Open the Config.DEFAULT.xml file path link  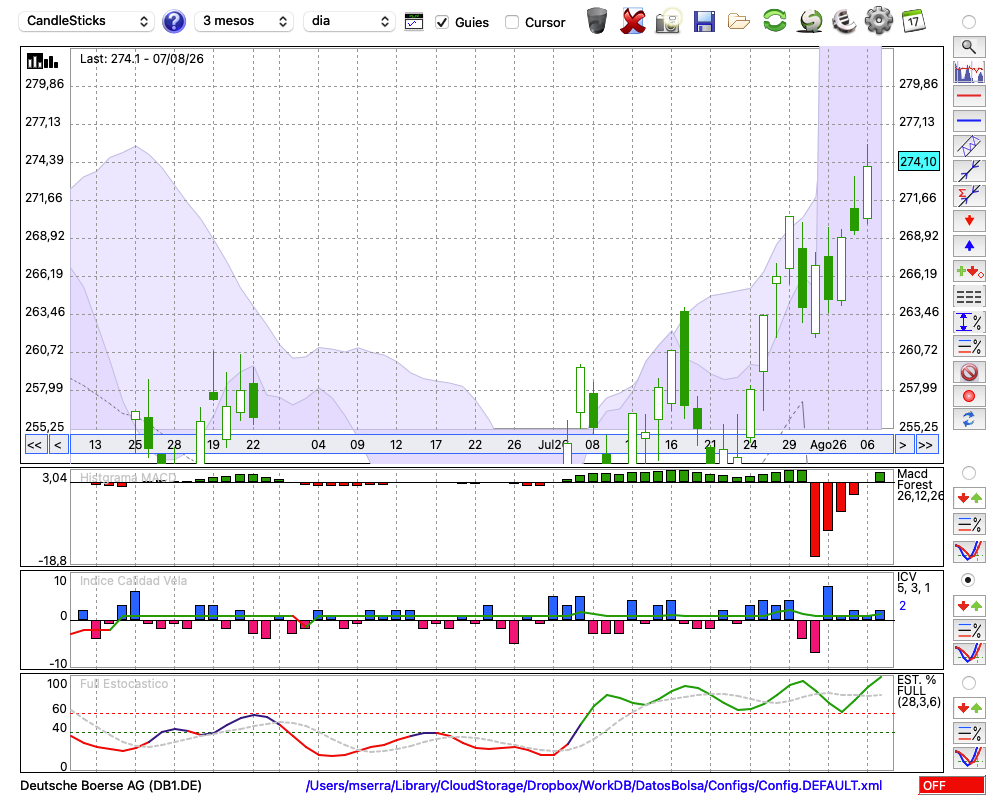pos(594,785)
